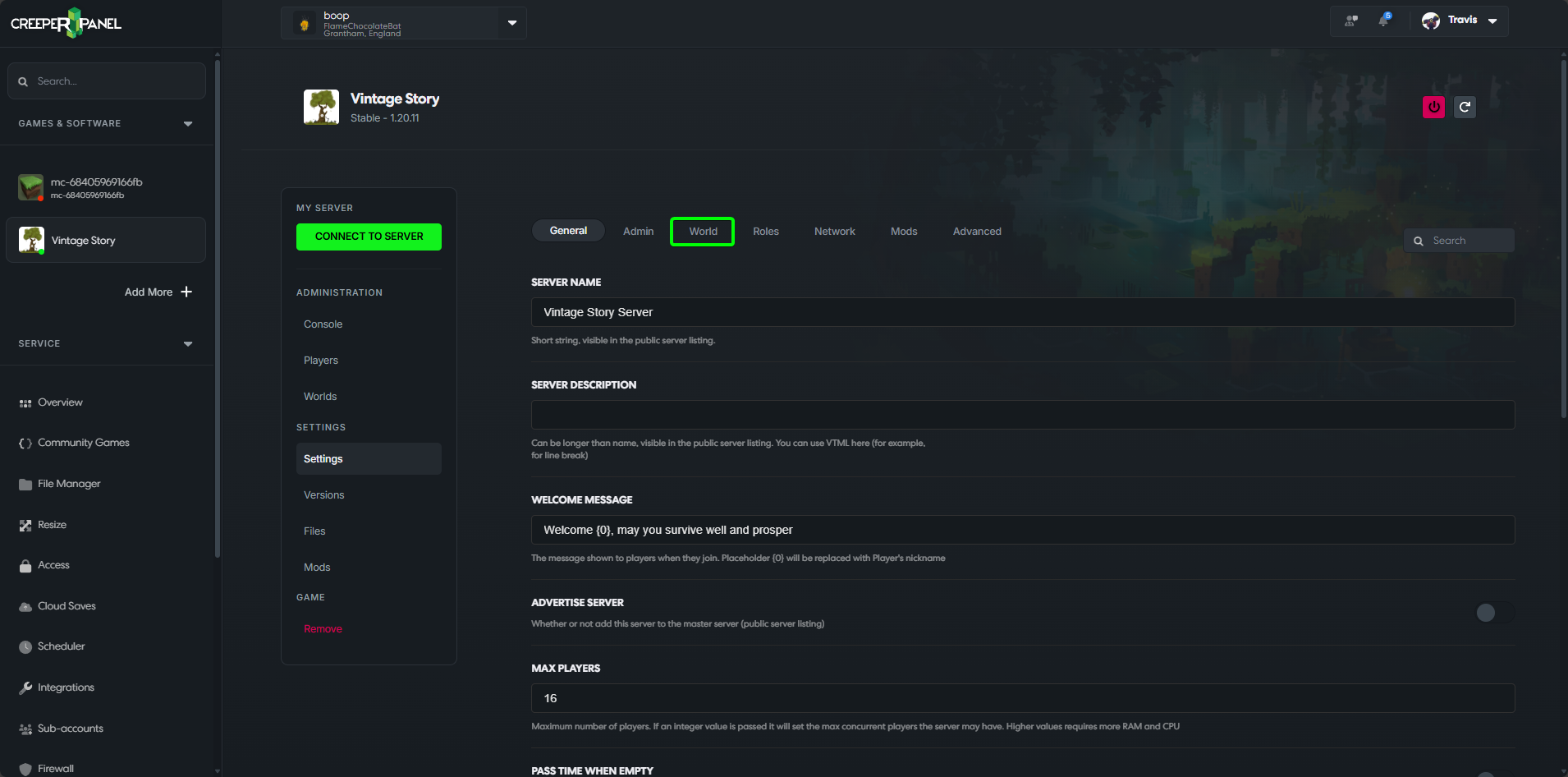The width and height of the screenshot is (1568, 777).
Task: Click the main page vertical scrollbar
Action: [x=1563, y=238]
